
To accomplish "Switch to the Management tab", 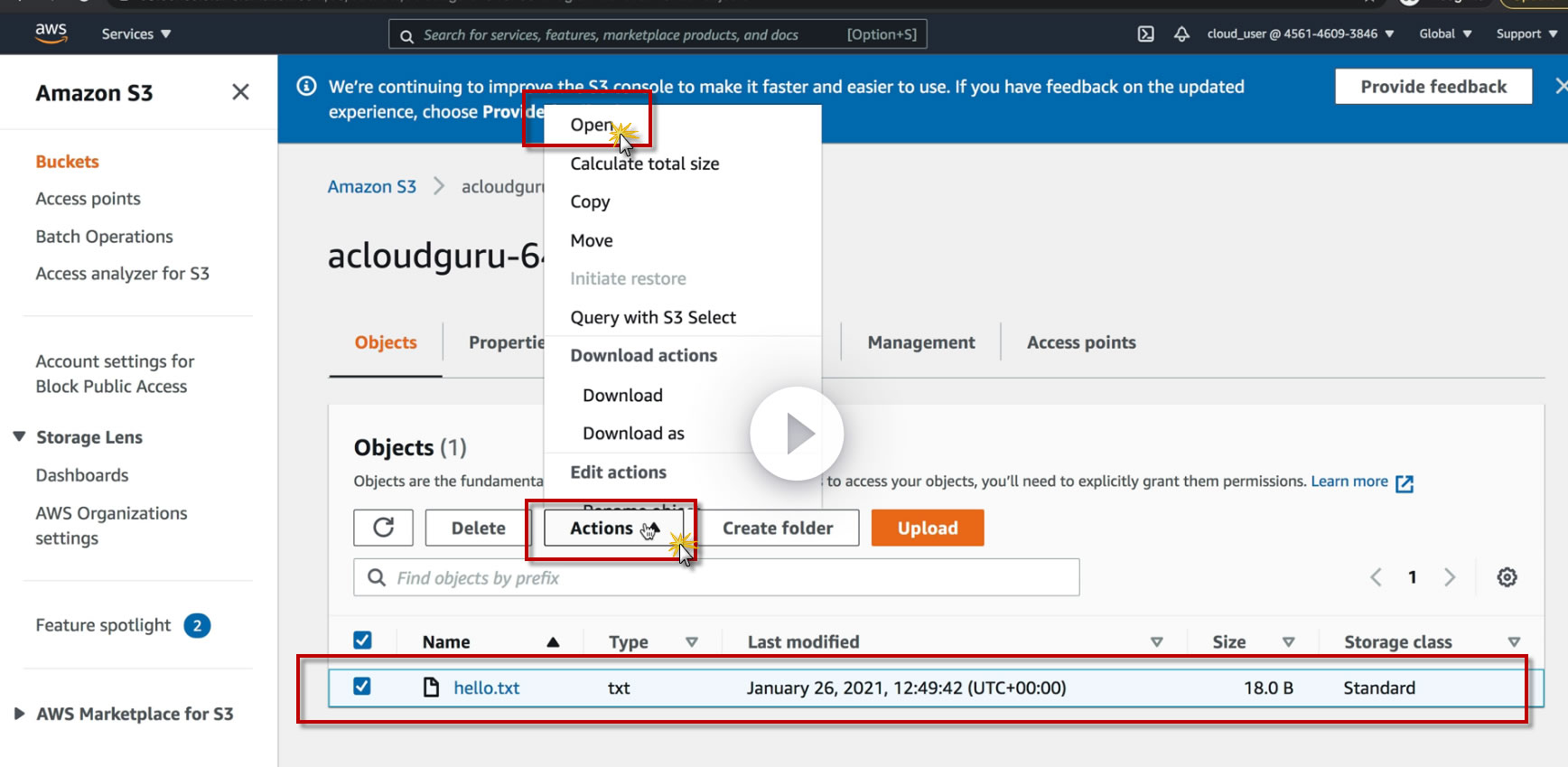I will click(921, 342).
